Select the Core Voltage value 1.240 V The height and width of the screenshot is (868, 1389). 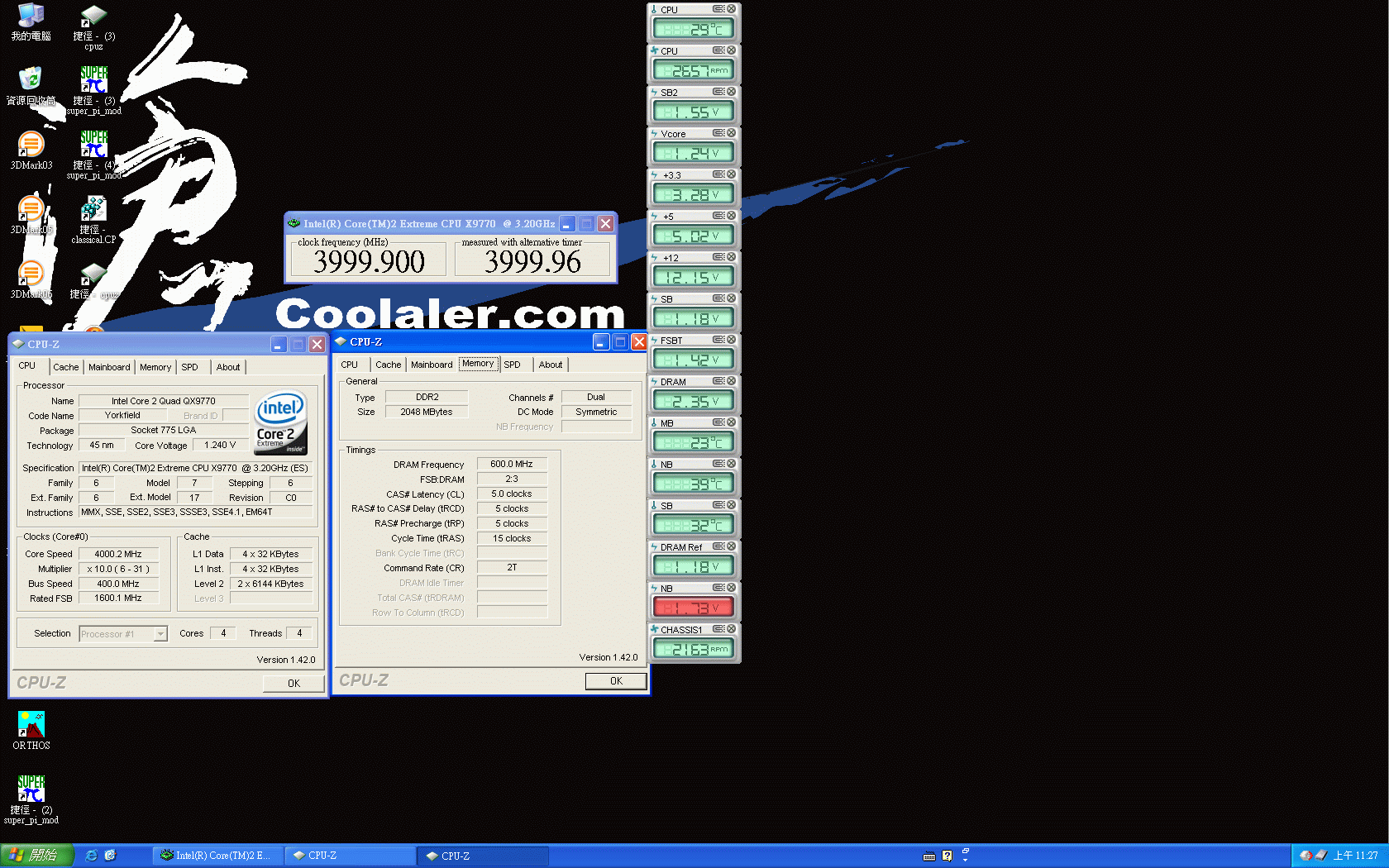220,446
